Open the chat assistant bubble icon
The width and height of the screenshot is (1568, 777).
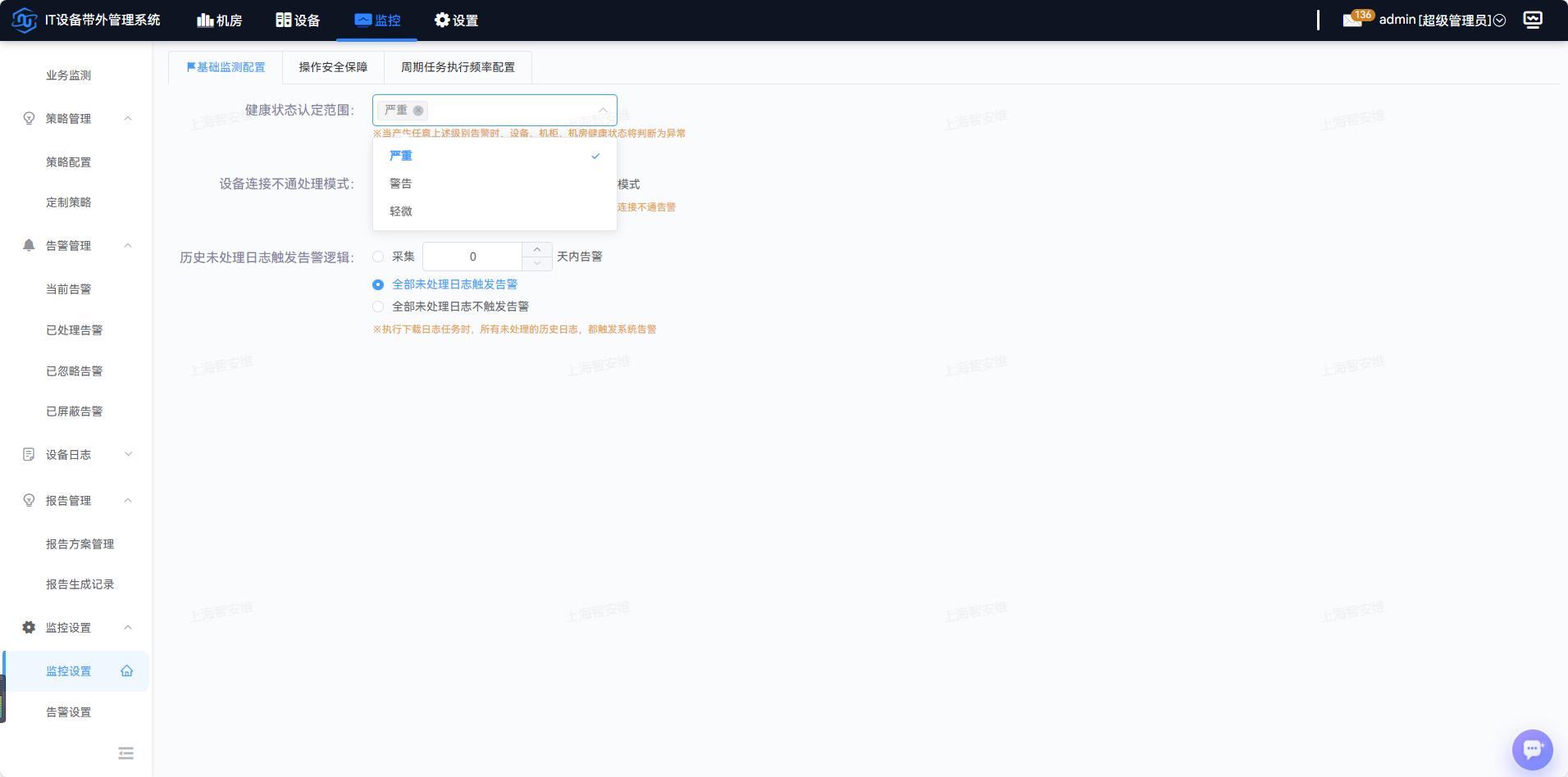(x=1532, y=749)
